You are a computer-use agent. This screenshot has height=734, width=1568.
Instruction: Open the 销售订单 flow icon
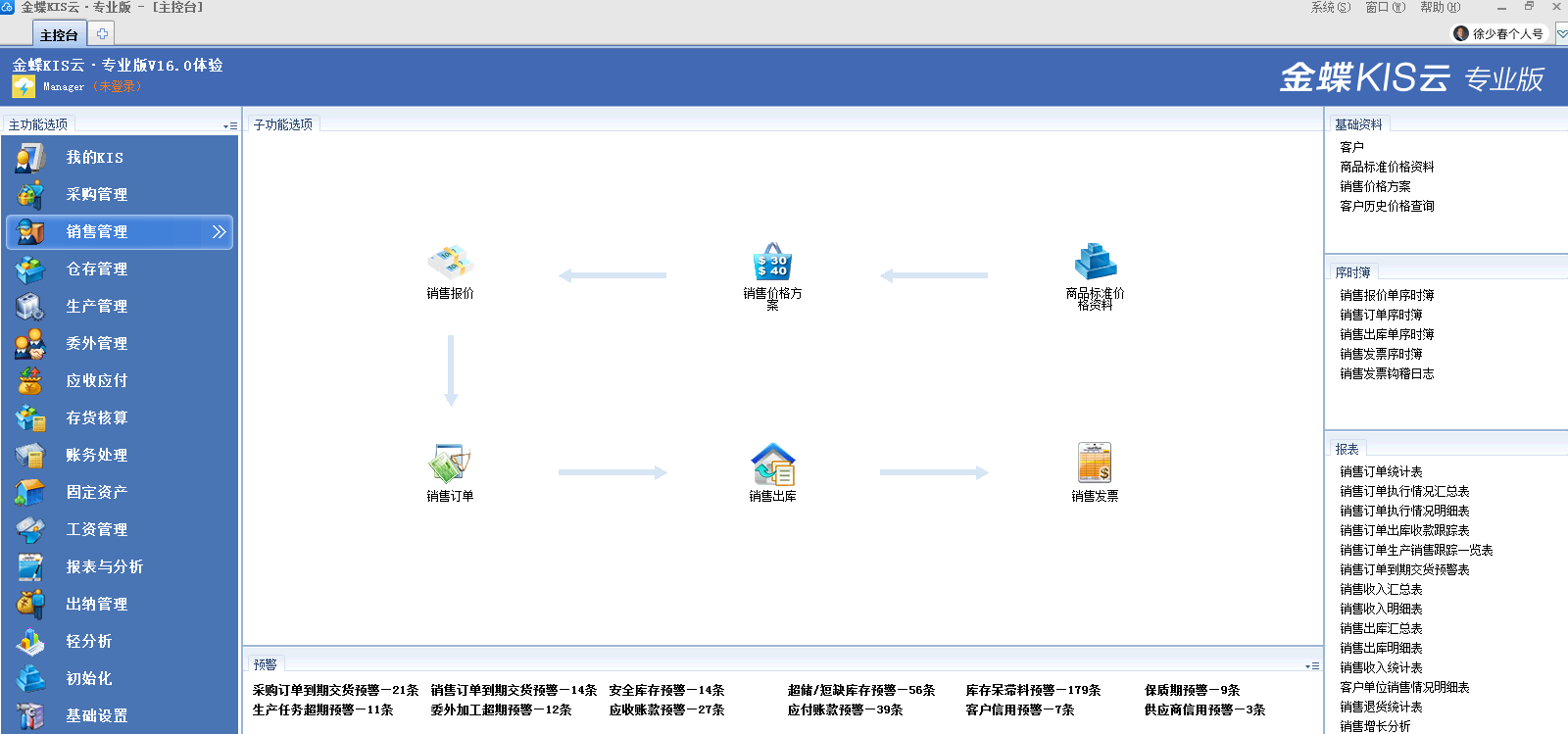(x=451, y=463)
